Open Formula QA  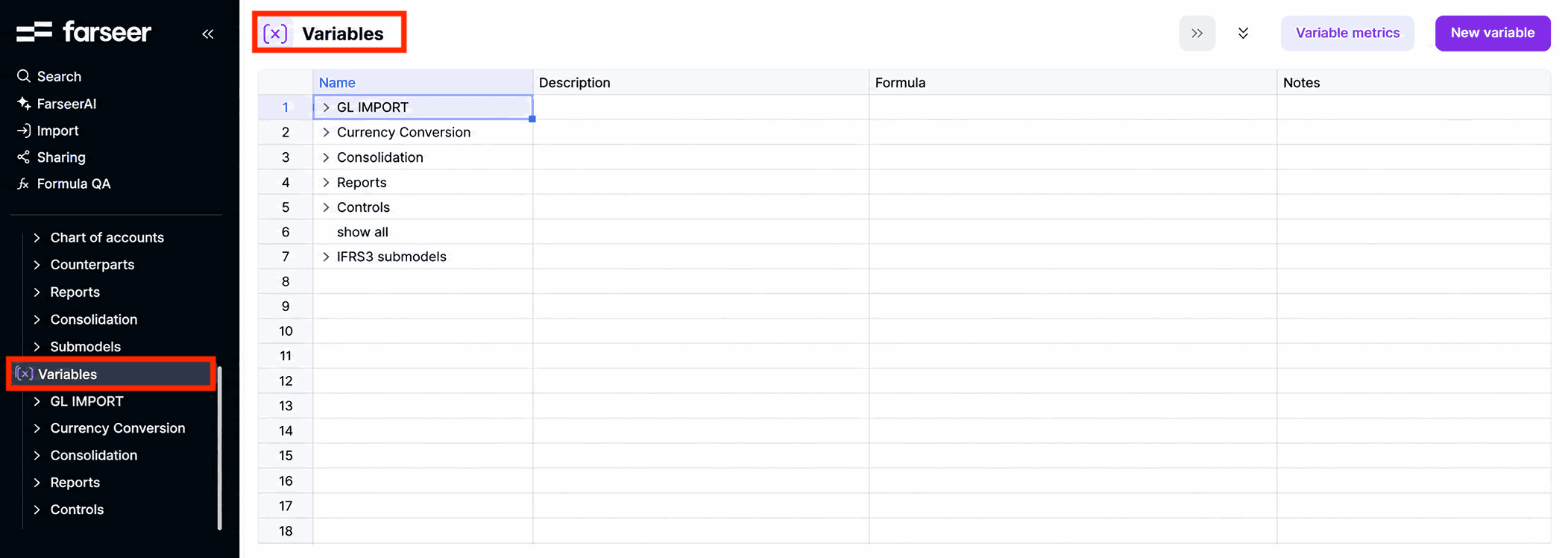pos(73,184)
